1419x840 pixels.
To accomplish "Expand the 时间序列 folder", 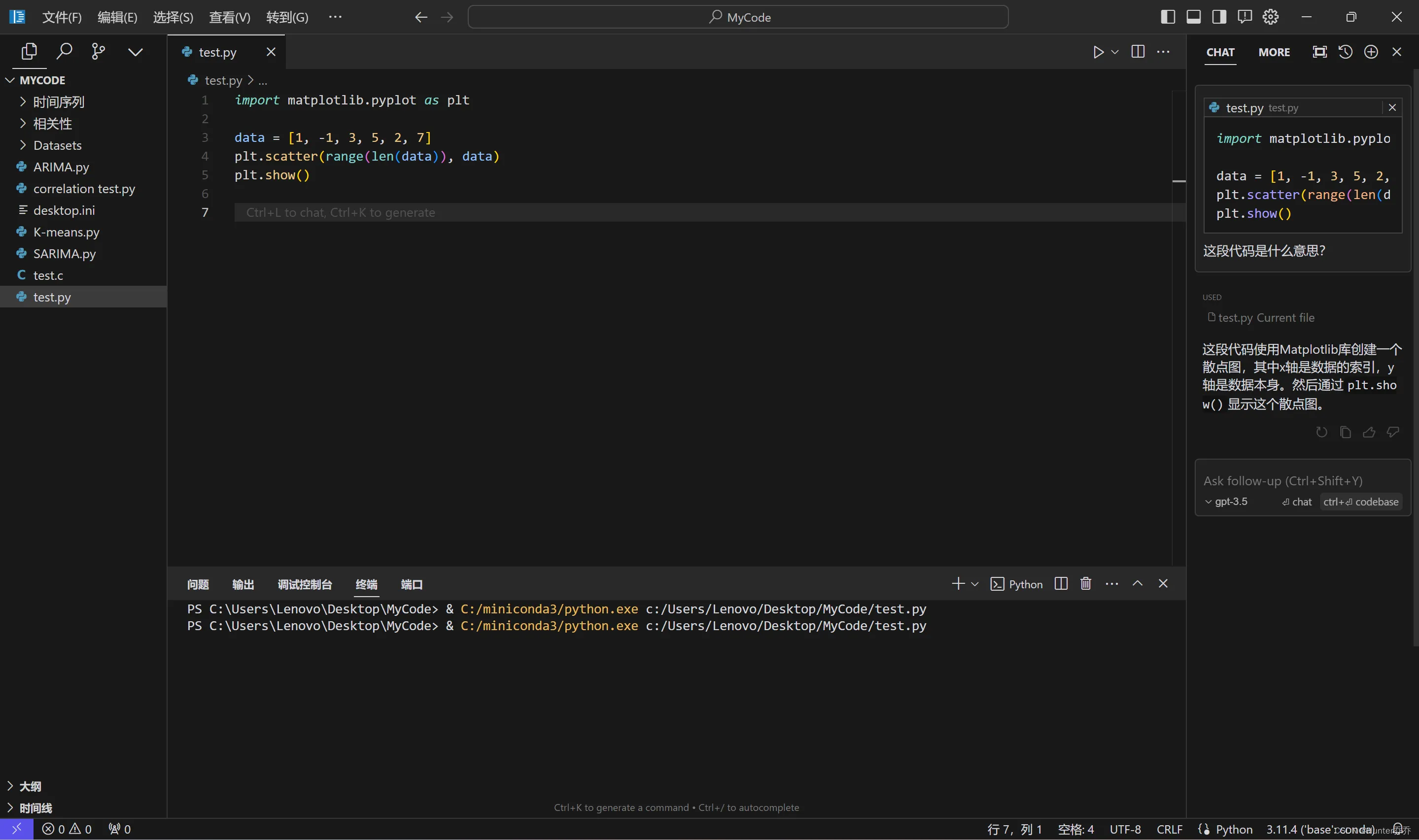I will [58, 102].
